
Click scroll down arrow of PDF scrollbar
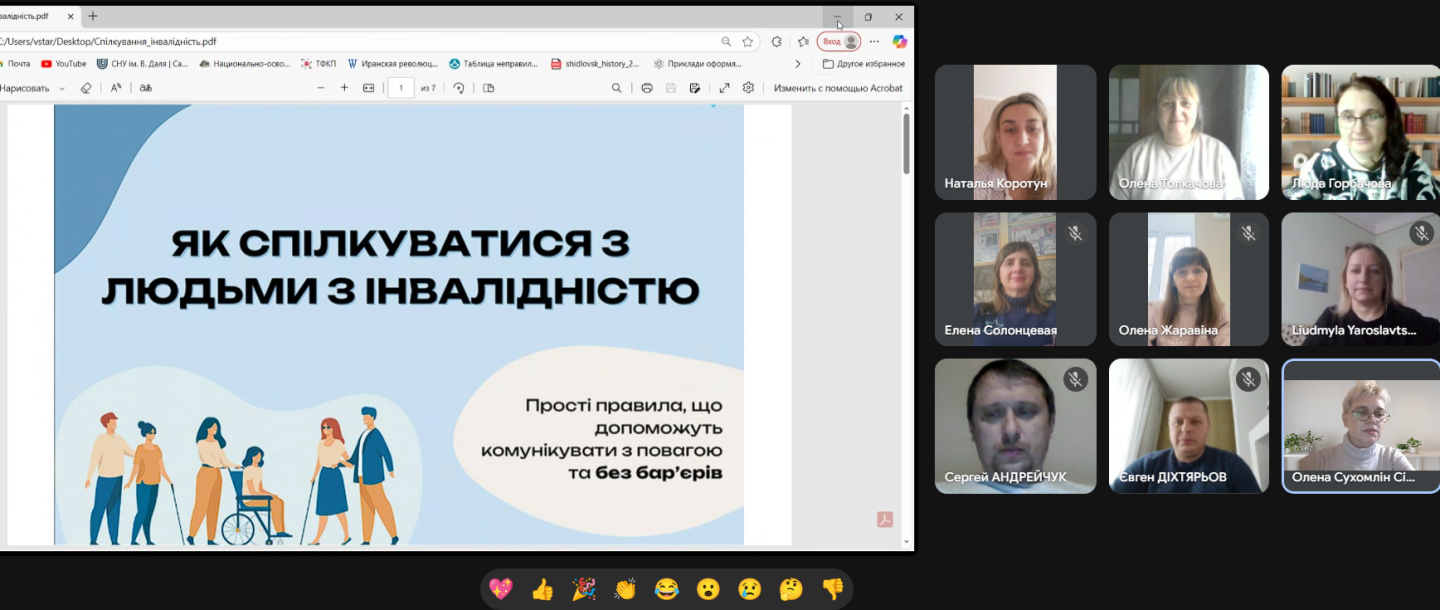point(907,542)
